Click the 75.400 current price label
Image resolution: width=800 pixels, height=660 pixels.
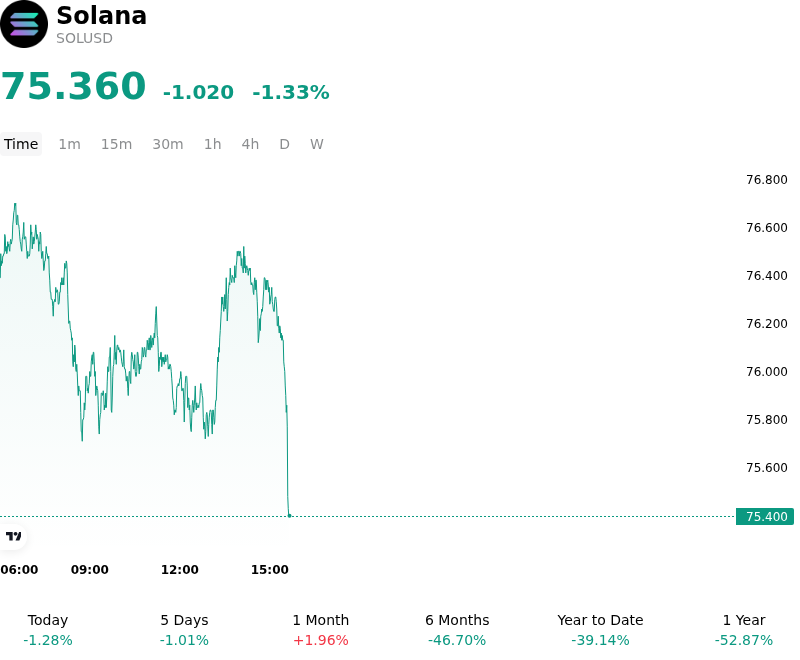tap(765, 517)
